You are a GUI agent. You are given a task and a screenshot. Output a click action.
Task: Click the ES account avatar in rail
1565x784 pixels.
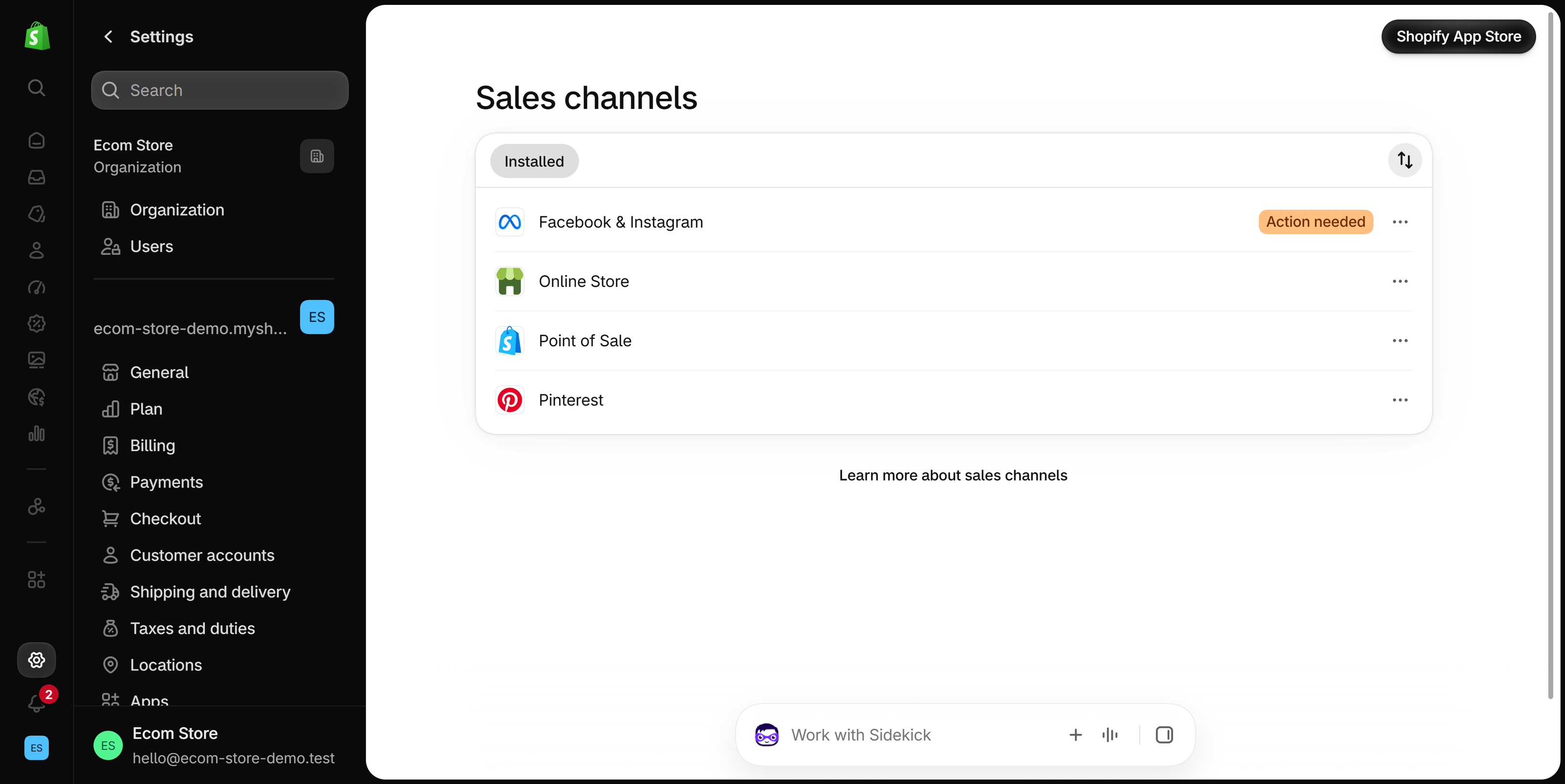point(37,748)
